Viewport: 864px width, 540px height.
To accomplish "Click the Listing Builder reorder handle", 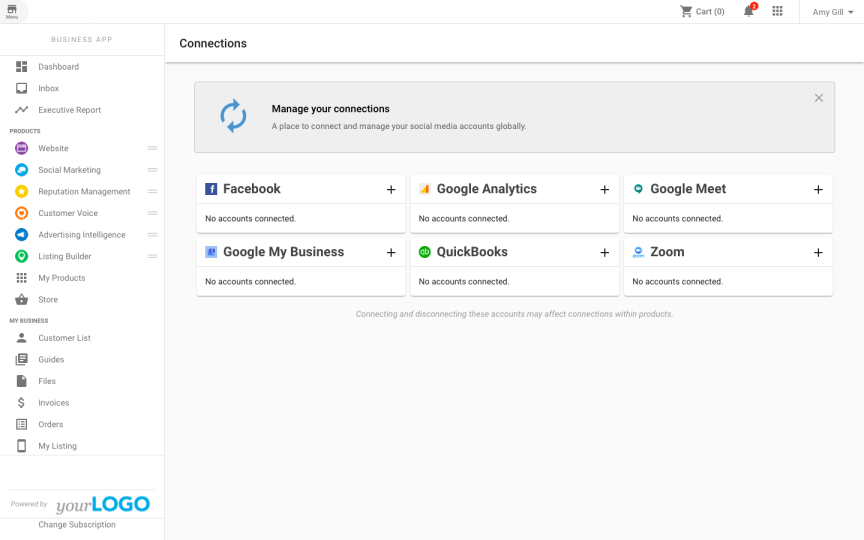I will (152, 256).
